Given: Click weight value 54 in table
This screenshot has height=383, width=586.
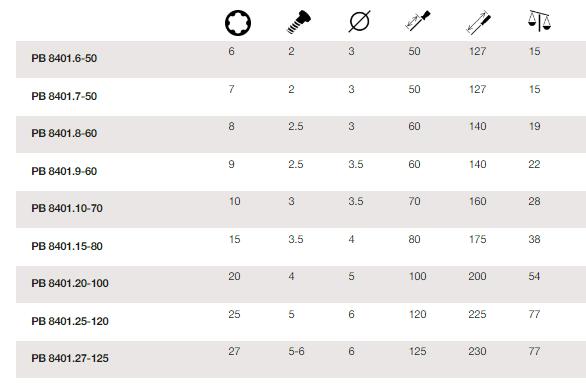Looking at the screenshot, I should 534,276.
